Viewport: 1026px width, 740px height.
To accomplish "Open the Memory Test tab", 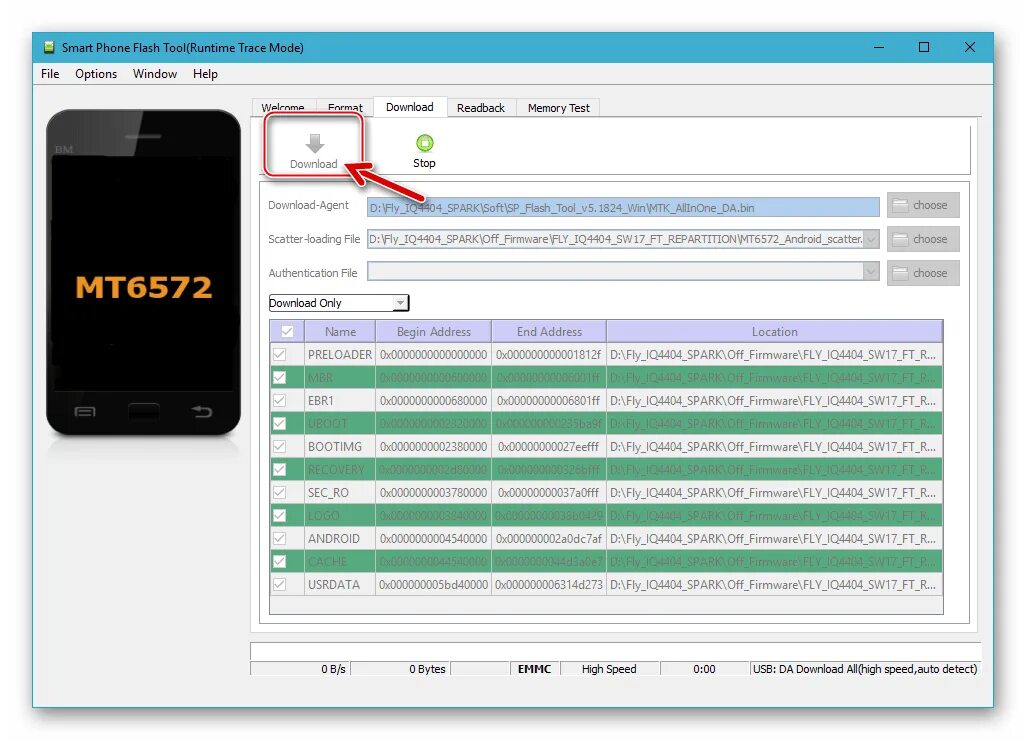I will click(x=558, y=107).
